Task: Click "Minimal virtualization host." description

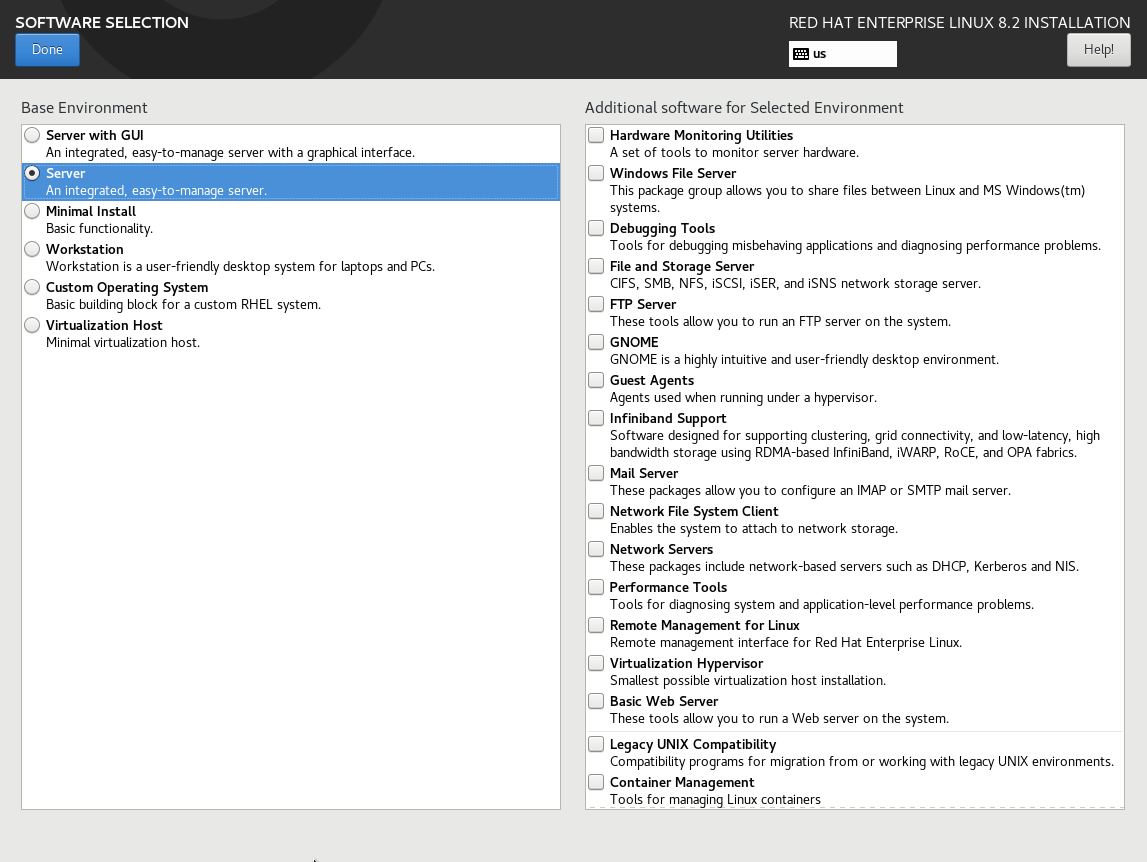Action: [x=123, y=343]
